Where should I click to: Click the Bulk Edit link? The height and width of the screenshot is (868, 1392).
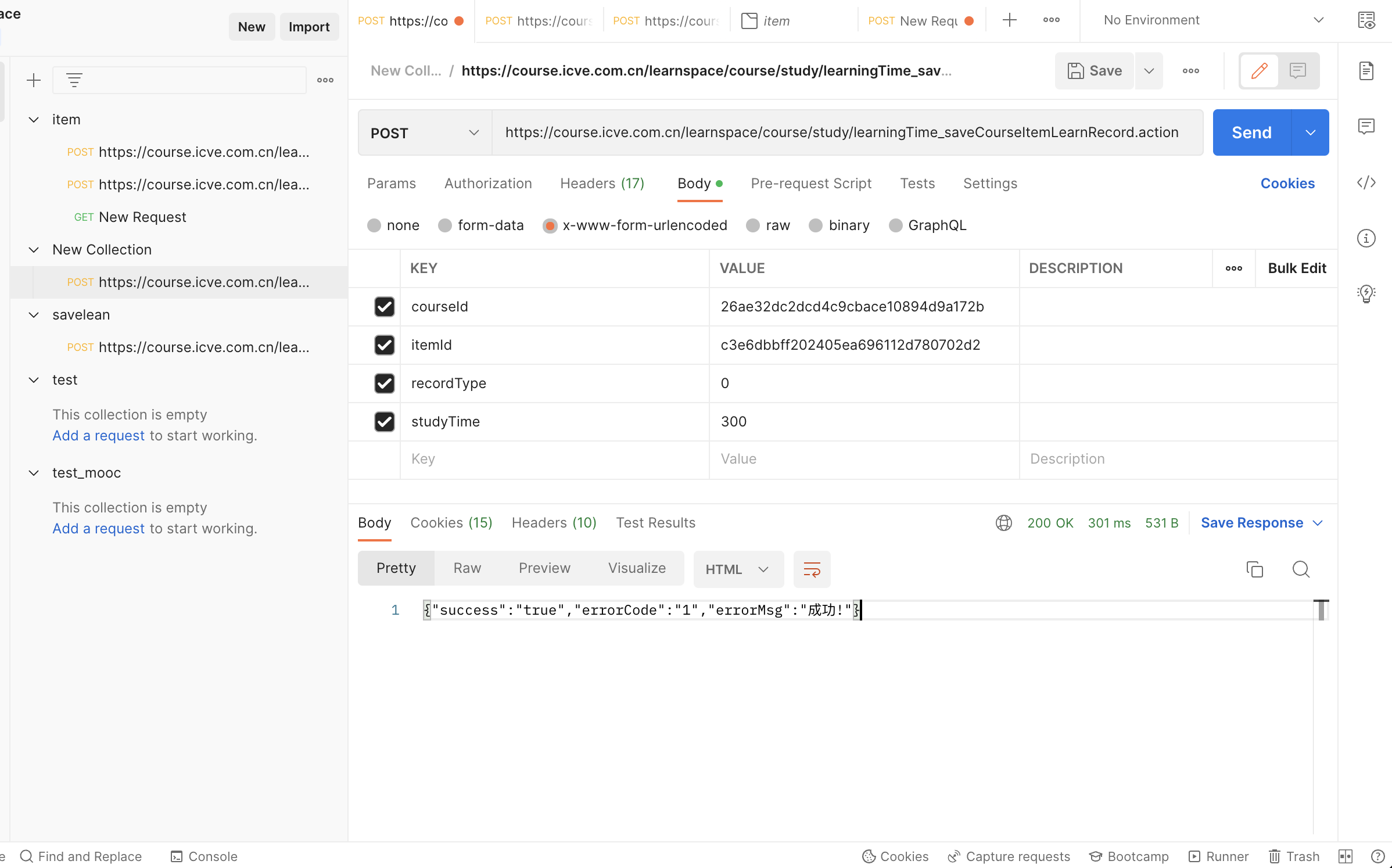coord(1296,268)
